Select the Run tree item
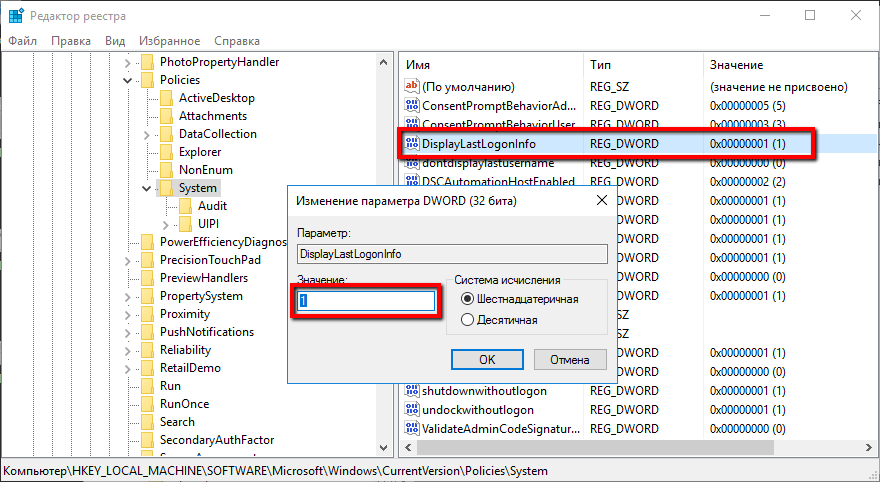 click(x=170, y=386)
